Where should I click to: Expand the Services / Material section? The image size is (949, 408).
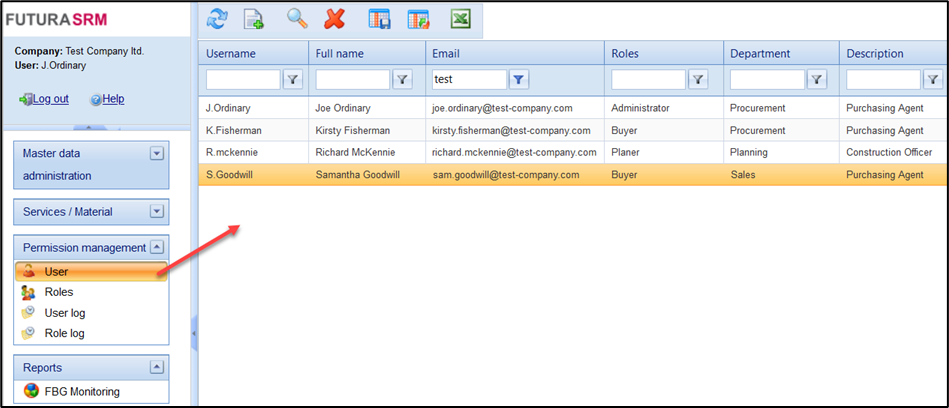pyautogui.click(x=156, y=211)
